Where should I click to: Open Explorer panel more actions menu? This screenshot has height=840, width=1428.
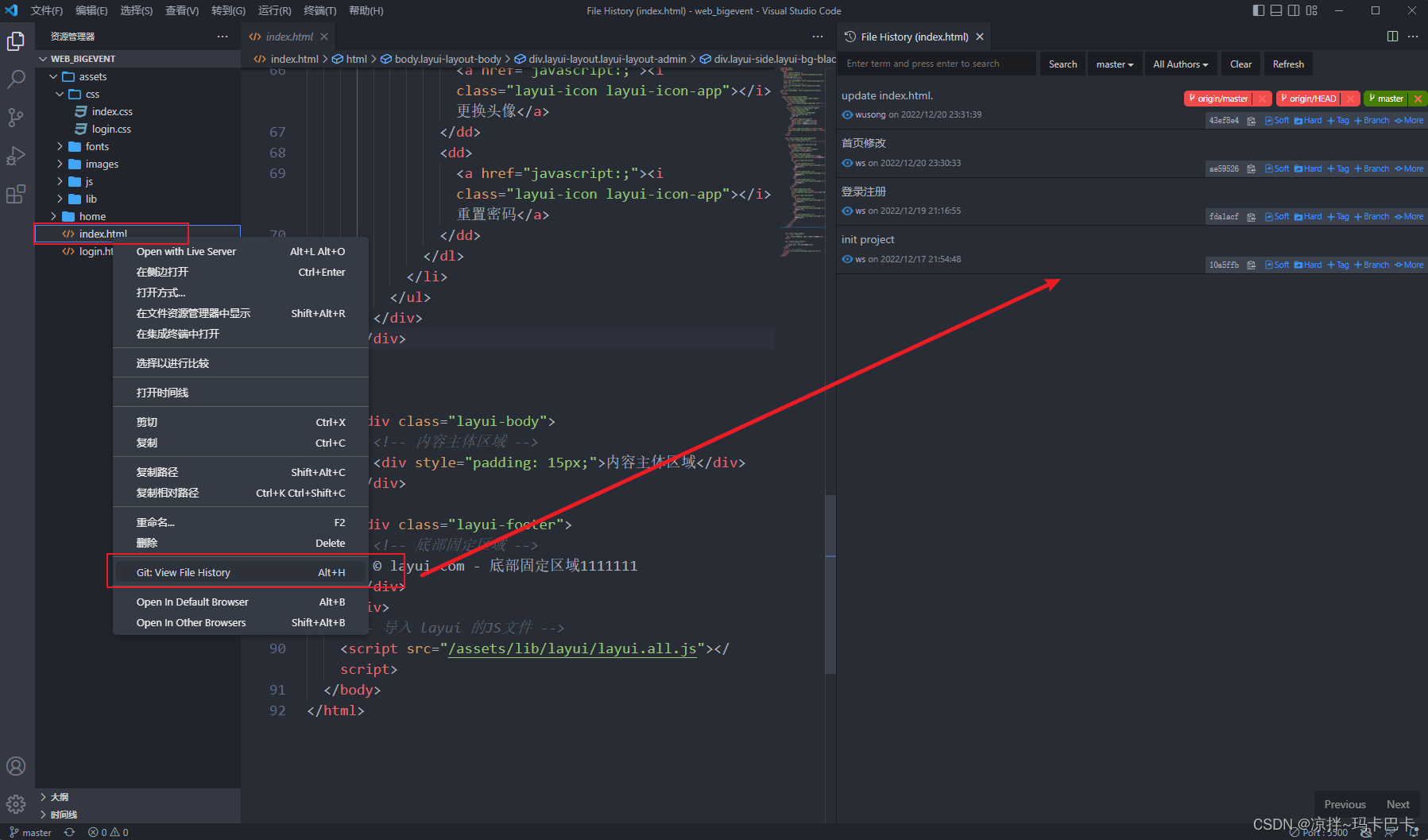[223, 37]
